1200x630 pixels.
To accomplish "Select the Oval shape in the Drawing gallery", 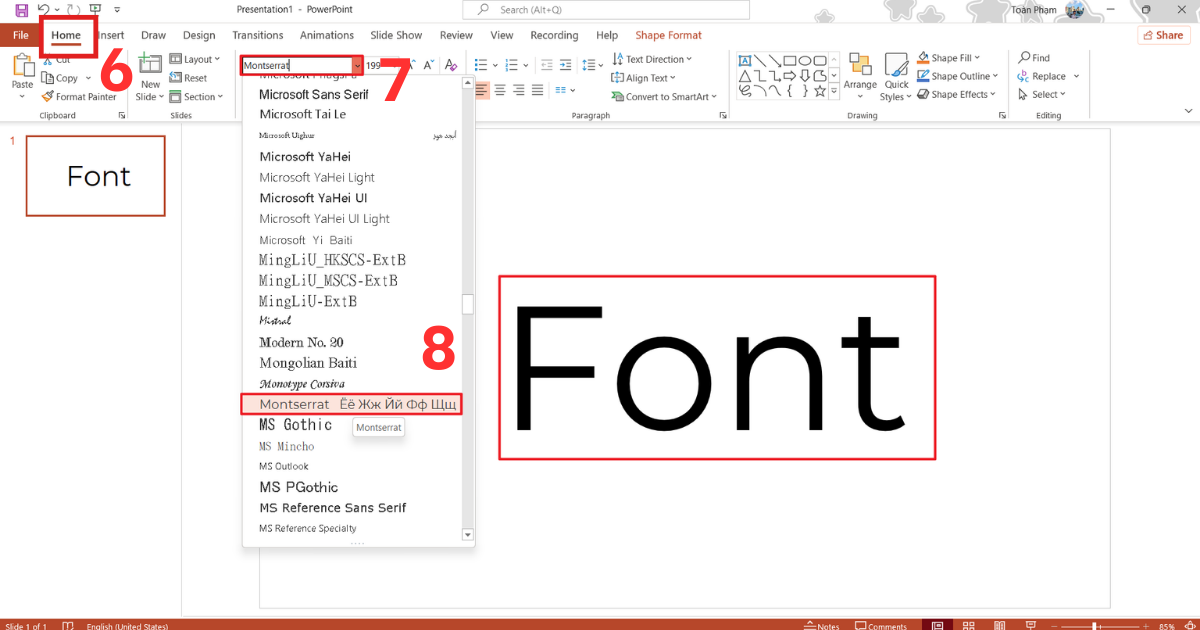I will pyautogui.click(x=804, y=61).
